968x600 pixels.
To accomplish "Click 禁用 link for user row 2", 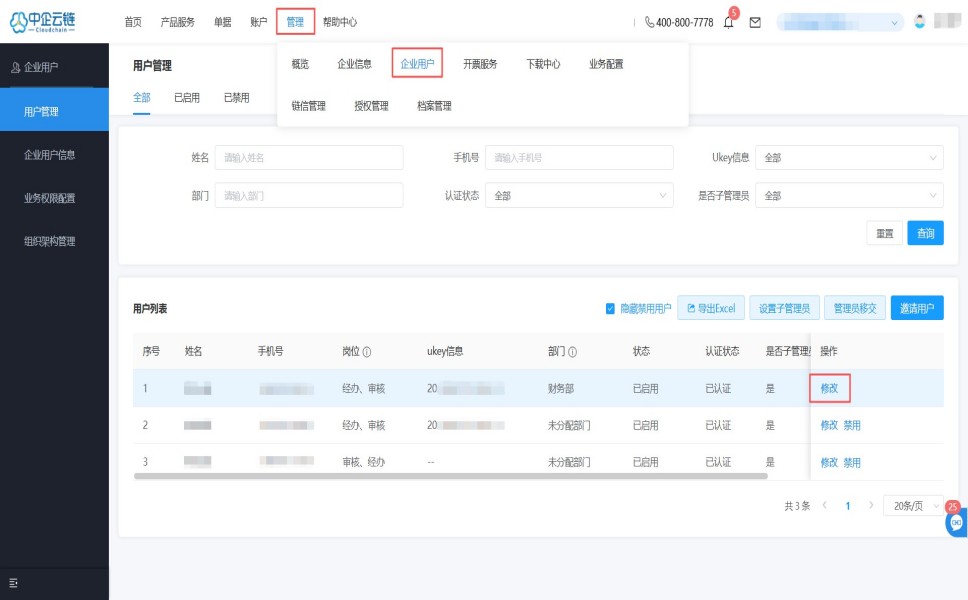I will tap(852, 425).
